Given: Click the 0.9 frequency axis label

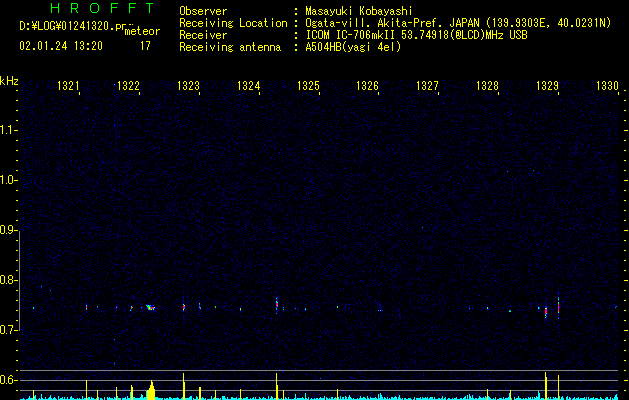Looking at the screenshot, I should 8,230.
